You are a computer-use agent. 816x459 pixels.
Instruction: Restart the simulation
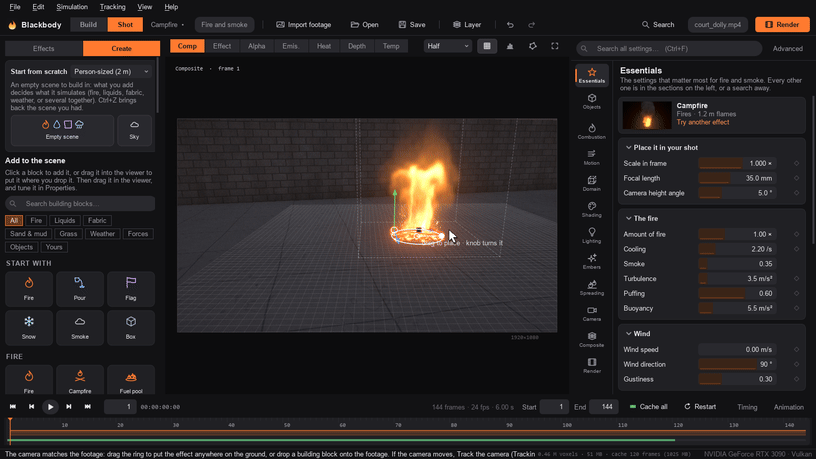point(700,406)
